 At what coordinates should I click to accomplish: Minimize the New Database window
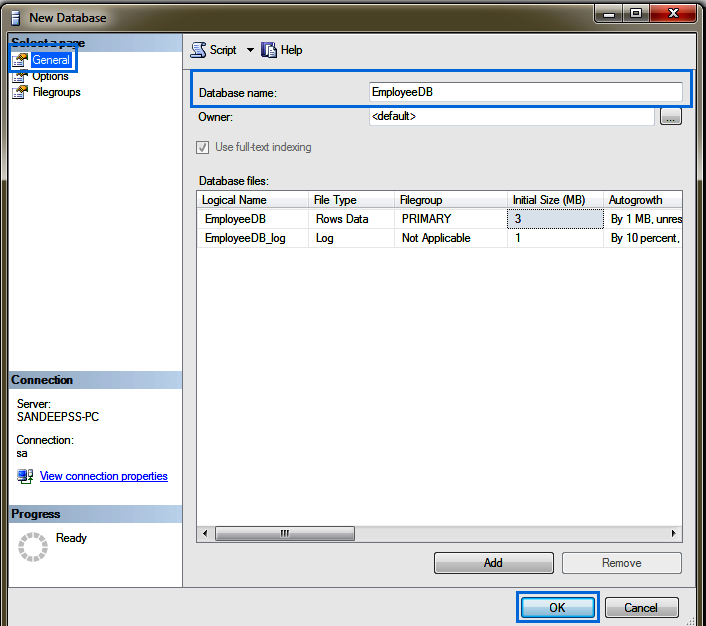609,14
